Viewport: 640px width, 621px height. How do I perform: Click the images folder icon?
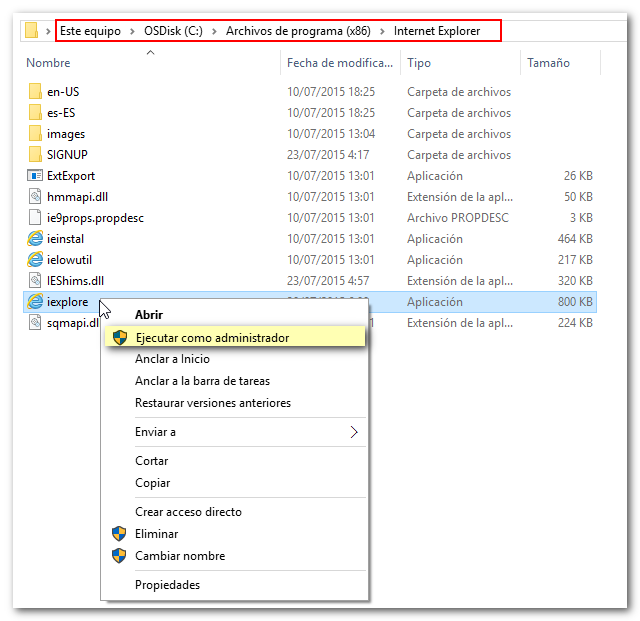click(x=35, y=134)
